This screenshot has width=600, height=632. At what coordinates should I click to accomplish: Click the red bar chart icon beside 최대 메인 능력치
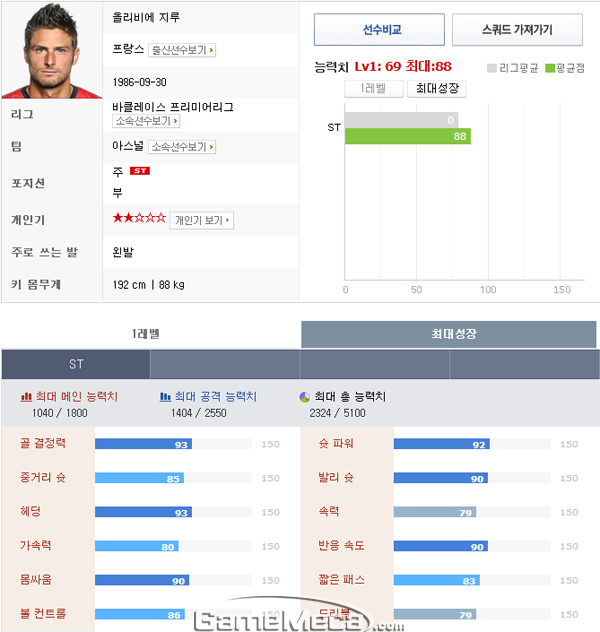coord(26,397)
